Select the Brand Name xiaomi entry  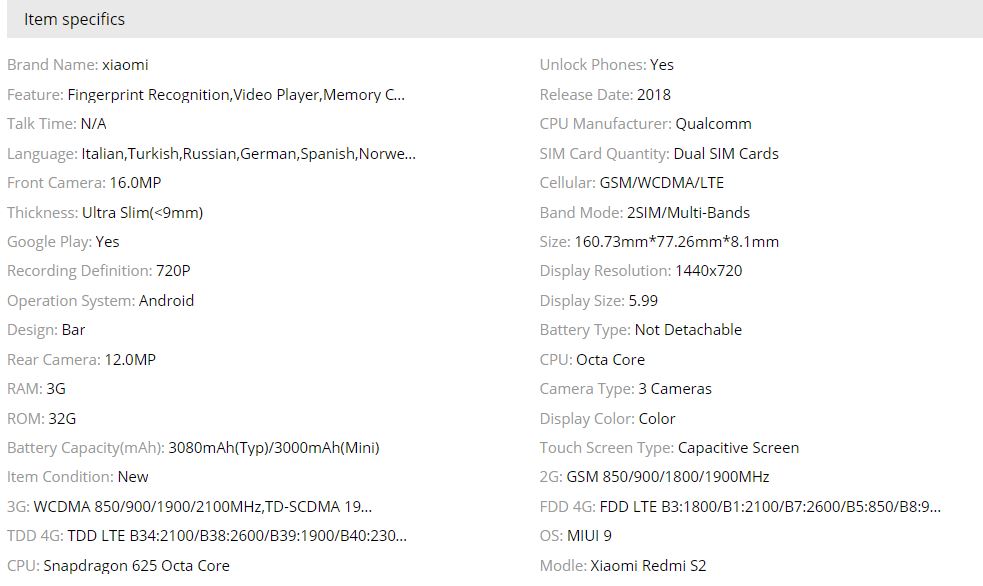point(125,65)
